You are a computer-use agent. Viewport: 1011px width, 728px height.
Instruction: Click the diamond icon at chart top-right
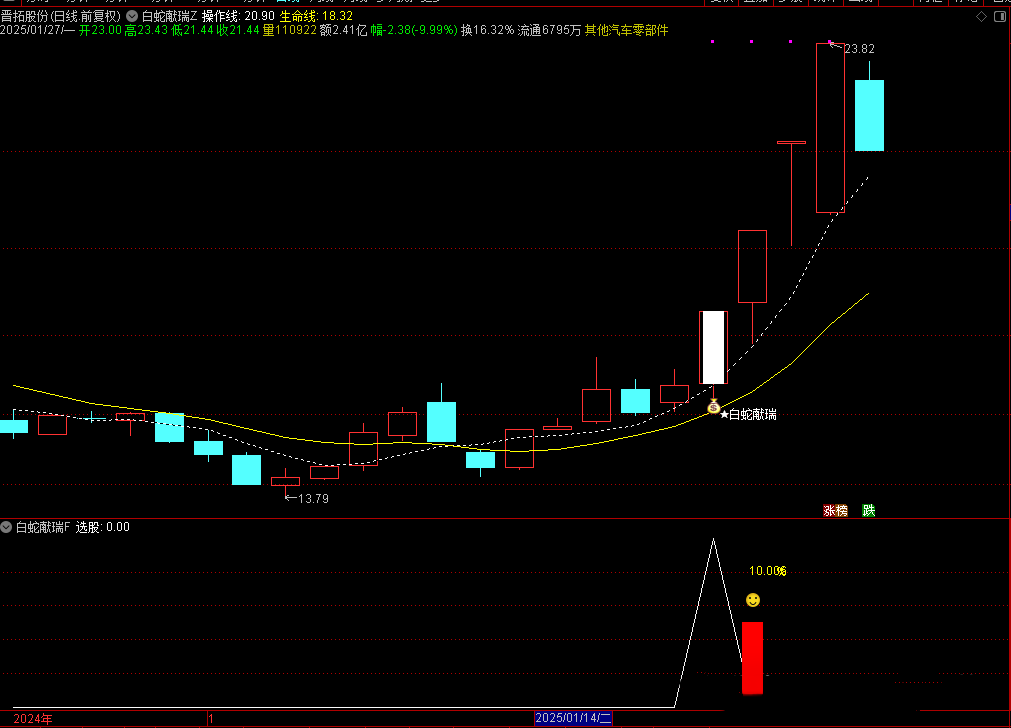point(981,17)
